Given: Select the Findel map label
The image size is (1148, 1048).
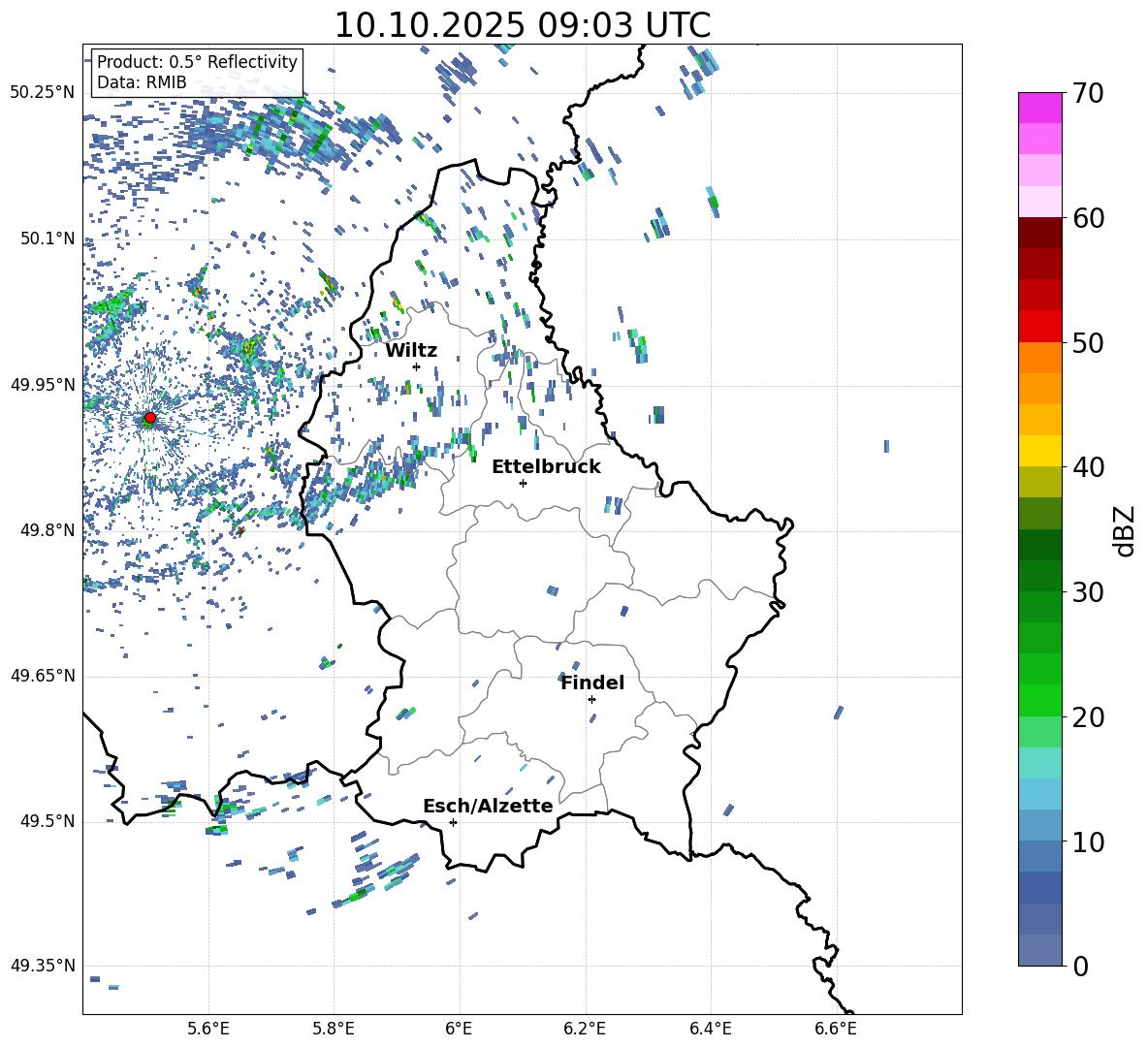Looking at the screenshot, I should pyautogui.click(x=592, y=683).
